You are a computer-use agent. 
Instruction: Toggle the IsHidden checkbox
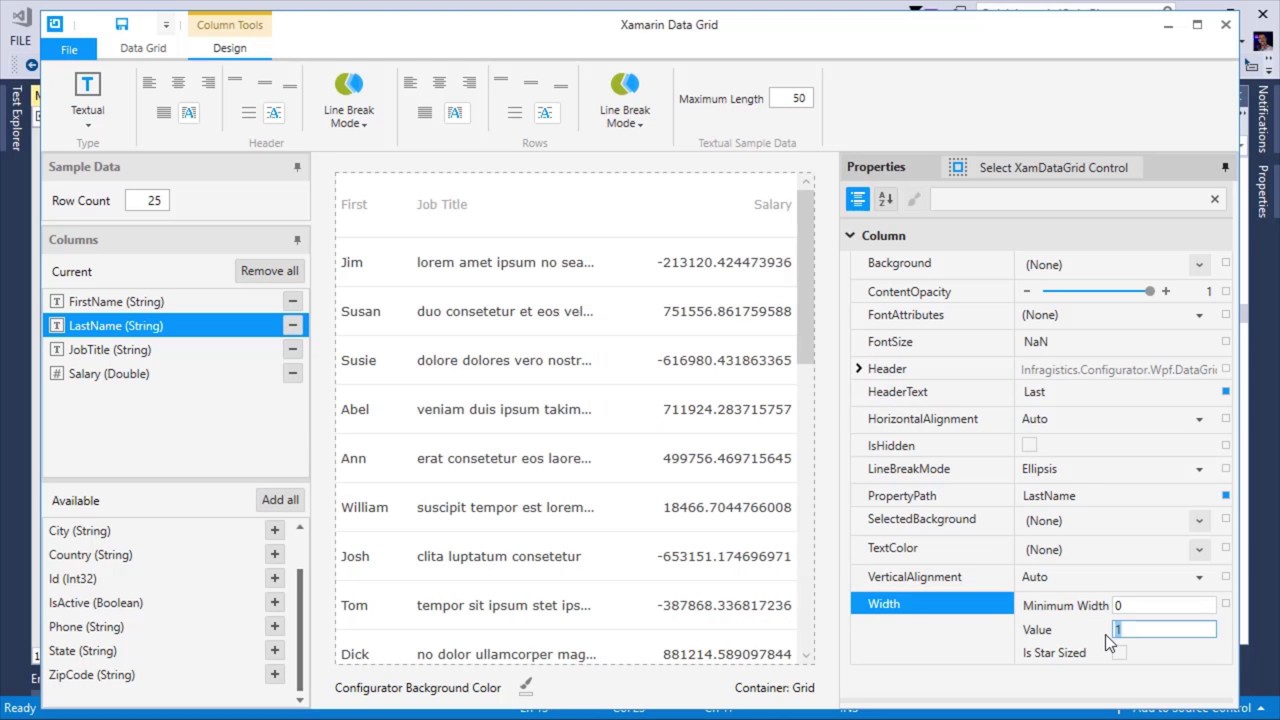tap(1029, 445)
